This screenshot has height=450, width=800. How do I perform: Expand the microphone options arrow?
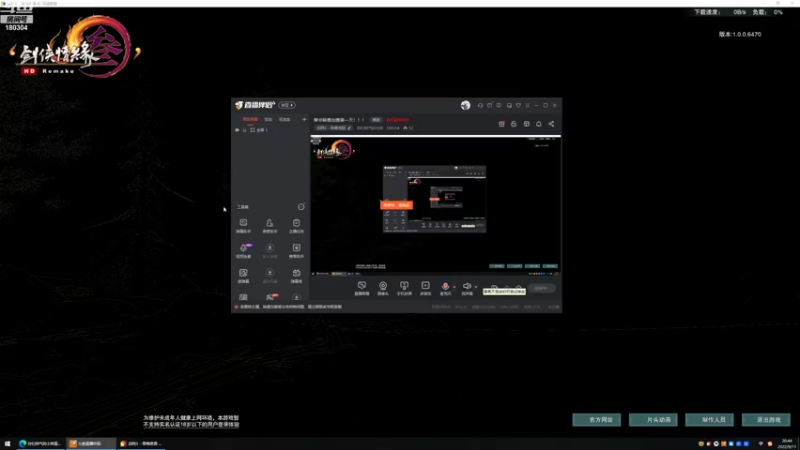454,287
